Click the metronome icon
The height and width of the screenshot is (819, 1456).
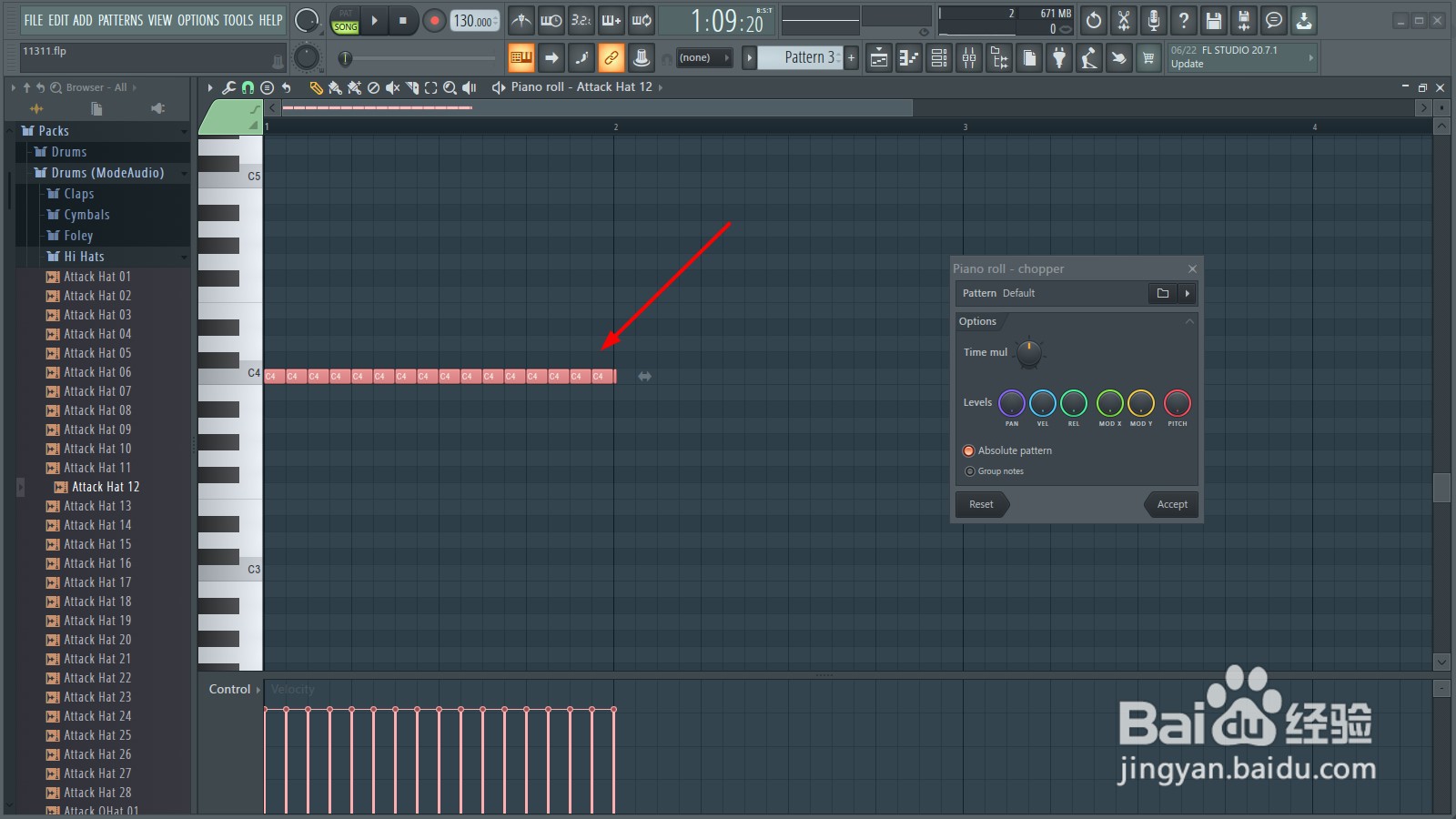coord(521,20)
